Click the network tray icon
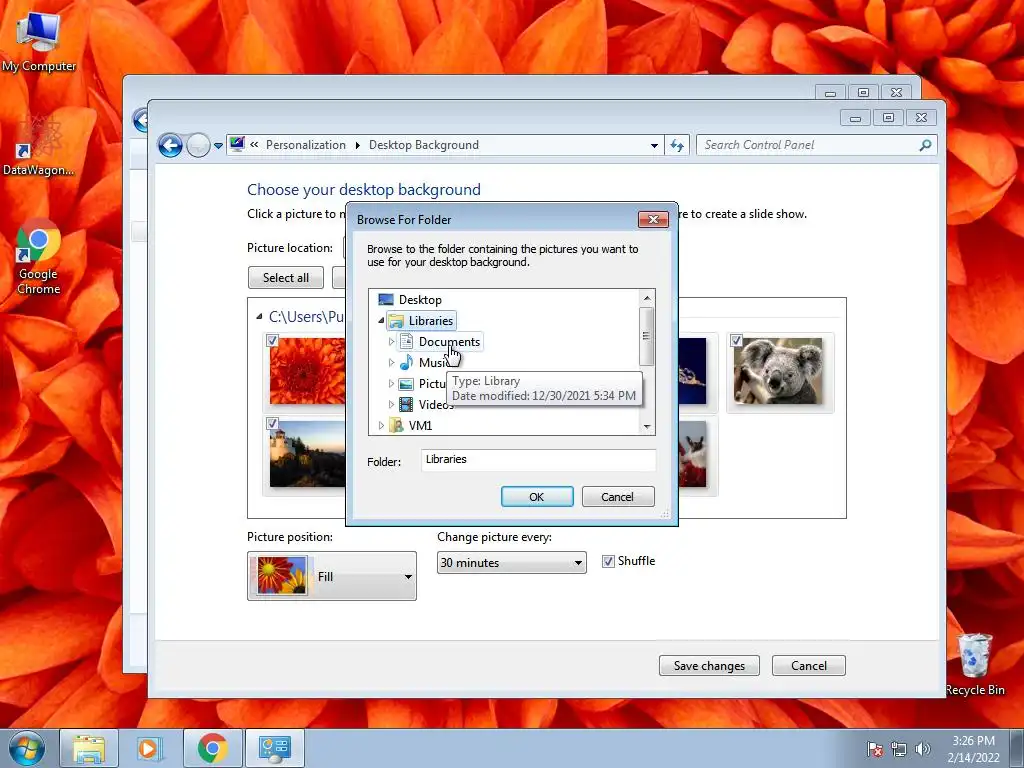 (899, 748)
